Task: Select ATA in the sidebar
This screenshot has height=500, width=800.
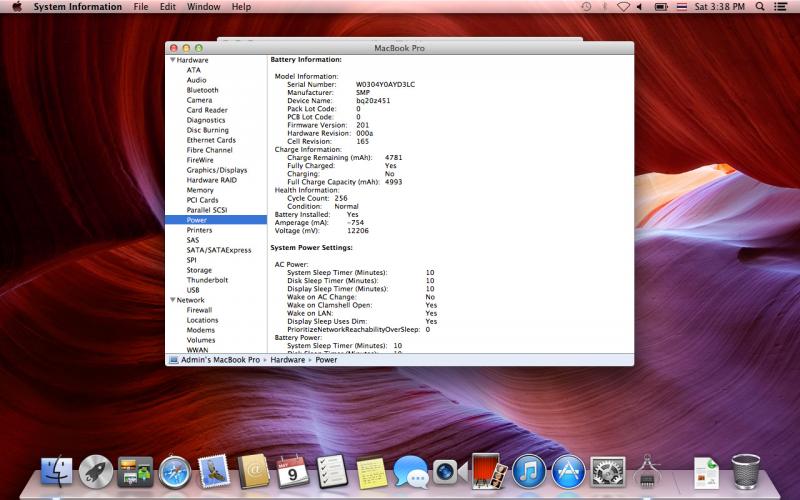Action: tap(193, 70)
